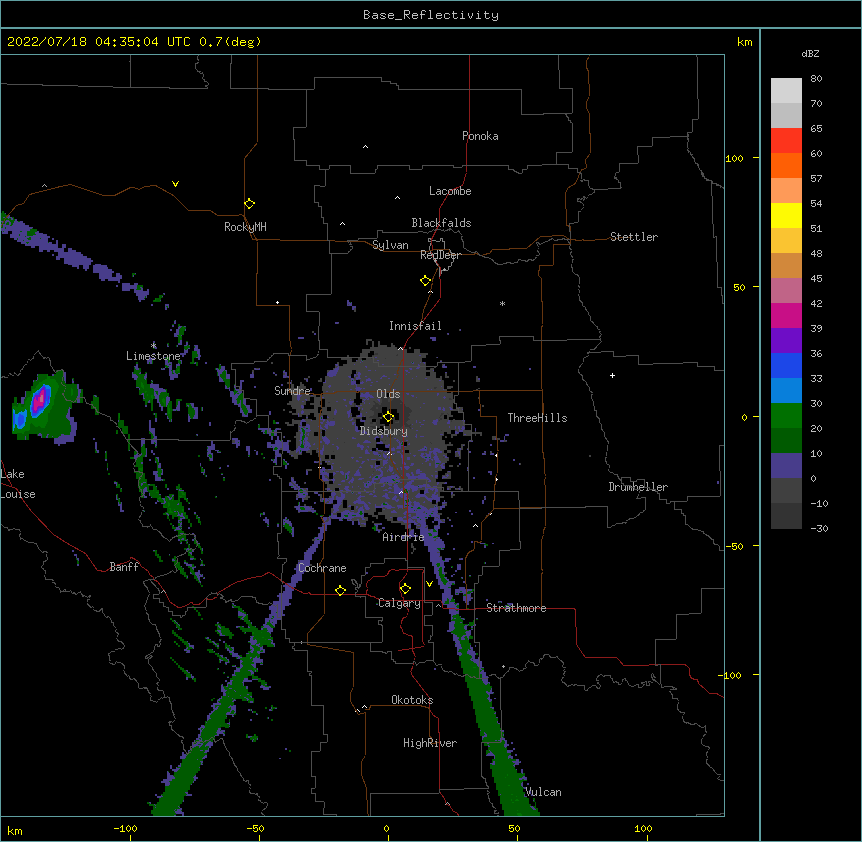The width and height of the screenshot is (862, 842).
Task: Click the white asterisk marker east of Innisfail
Action: 502,303
